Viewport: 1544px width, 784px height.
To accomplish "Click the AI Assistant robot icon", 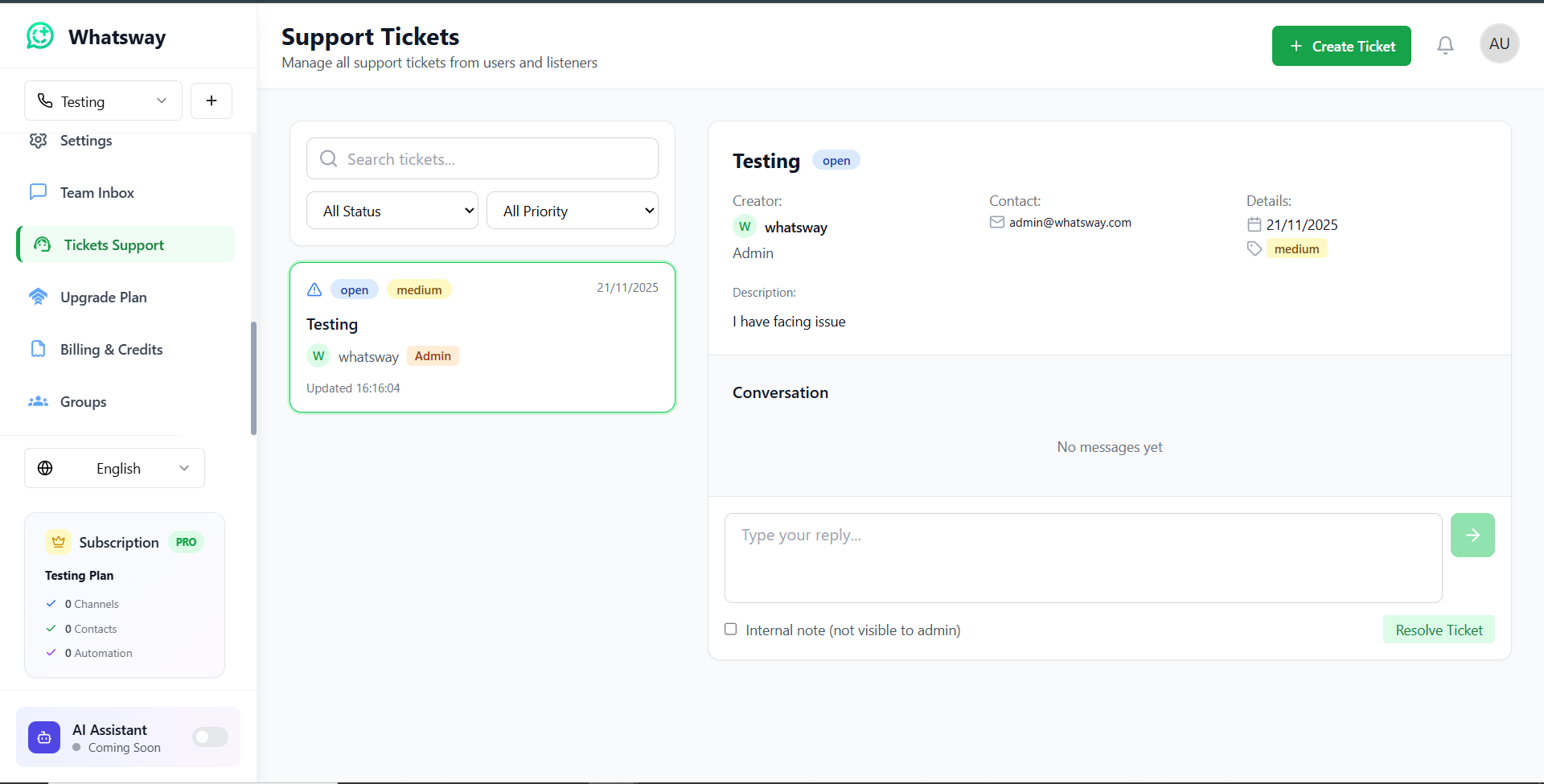I will tap(44, 737).
